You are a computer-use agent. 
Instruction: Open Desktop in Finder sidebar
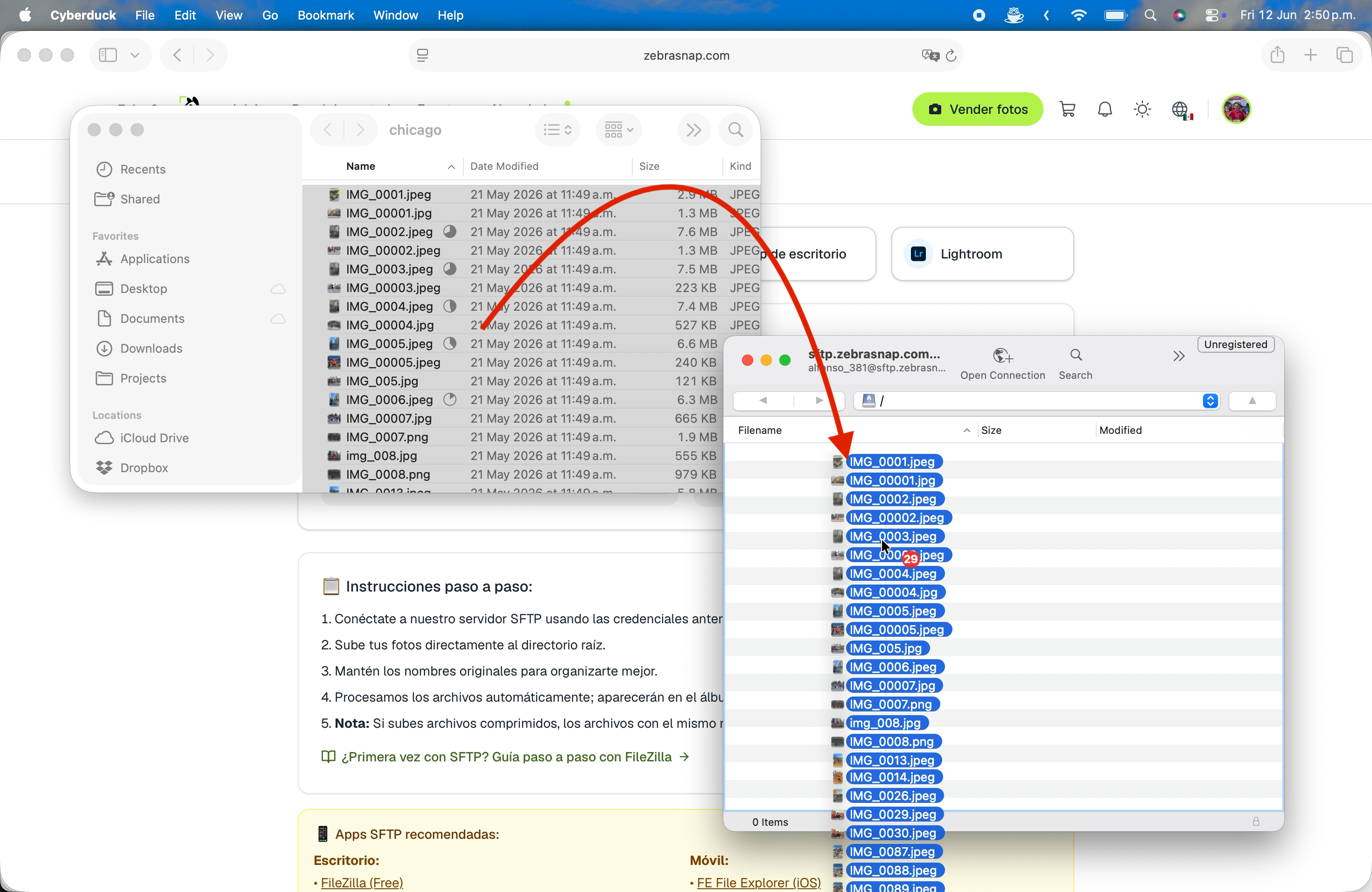tap(144, 289)
